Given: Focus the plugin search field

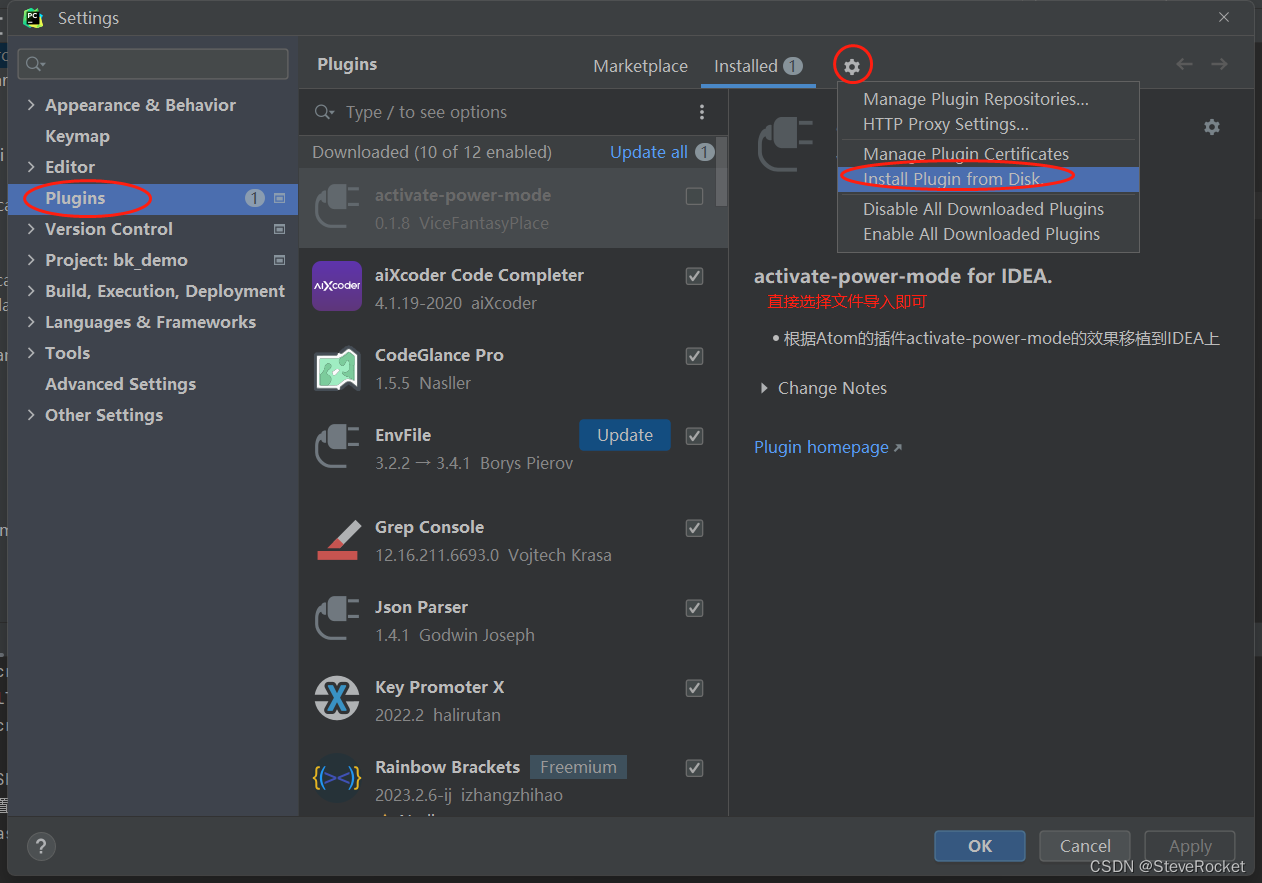Looking at the screenshot, I should [500, 112].
